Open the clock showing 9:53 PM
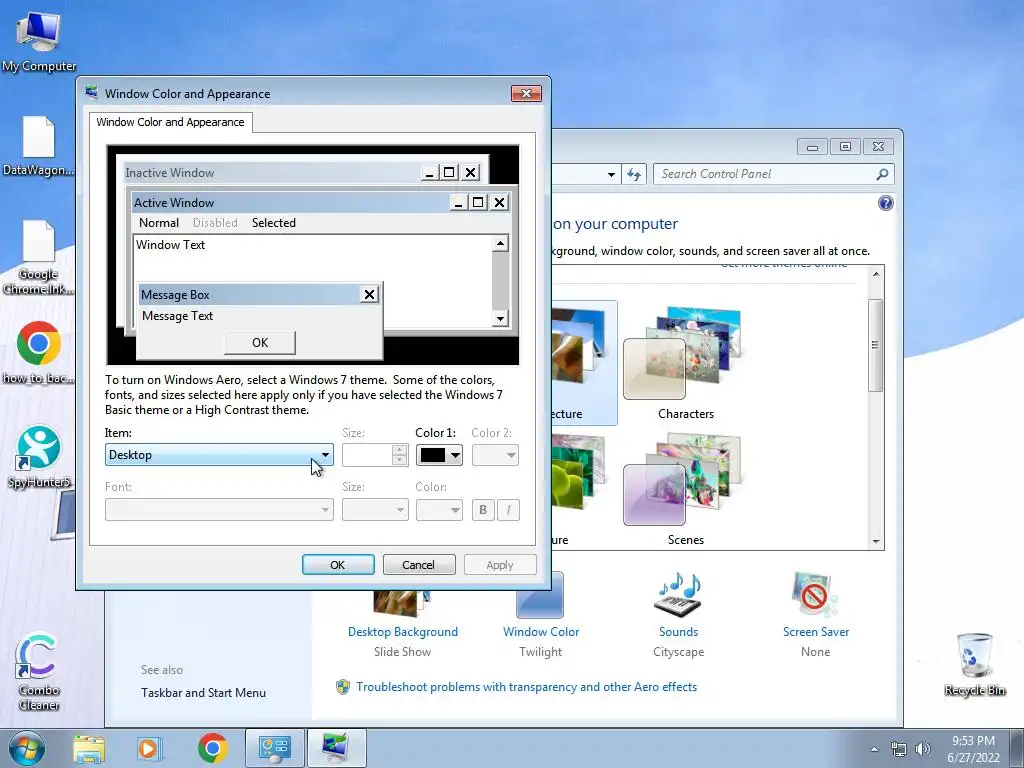The image size is (1024, 768). 973,749
